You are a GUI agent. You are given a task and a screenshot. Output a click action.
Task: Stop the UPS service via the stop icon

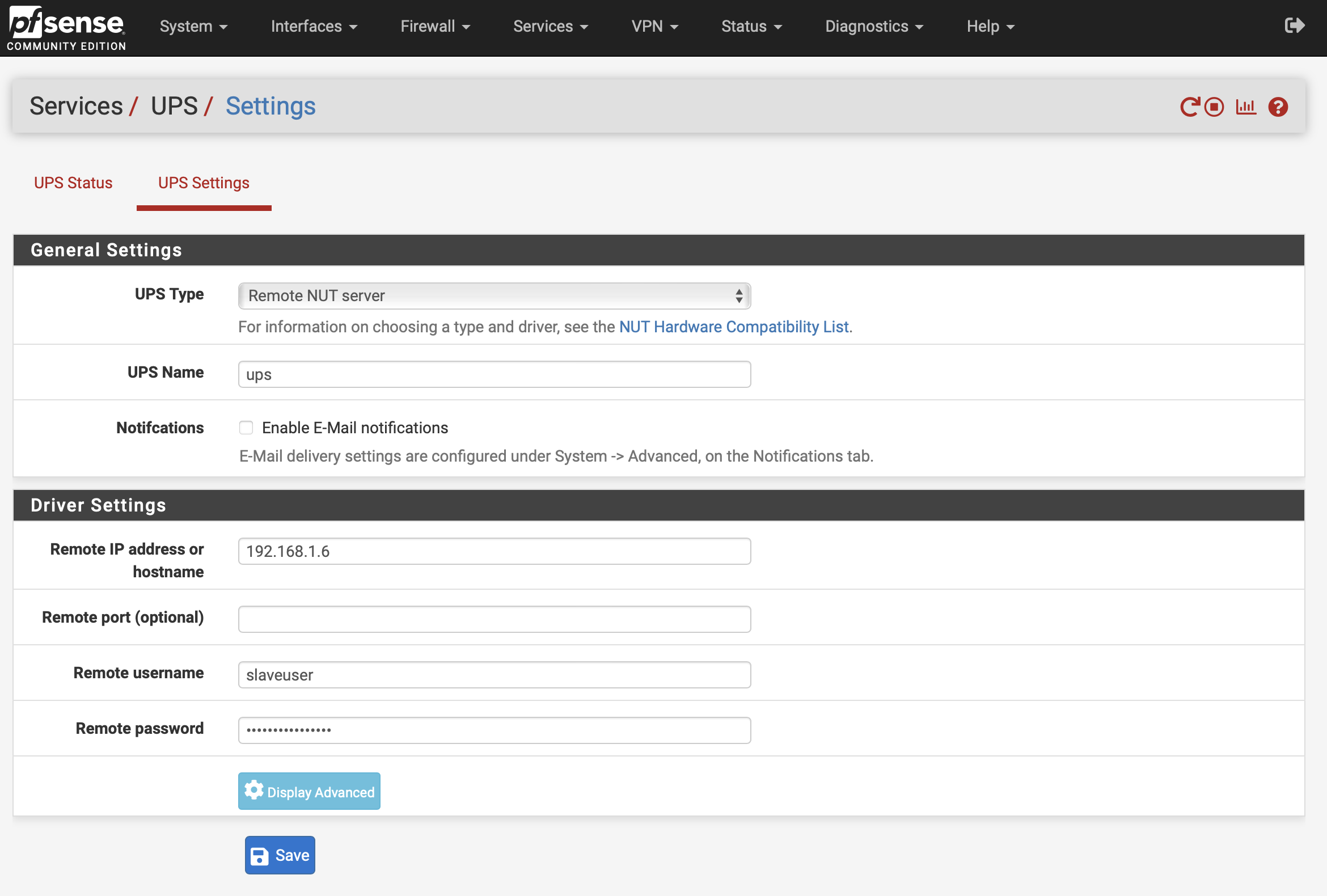point(1214,107)
